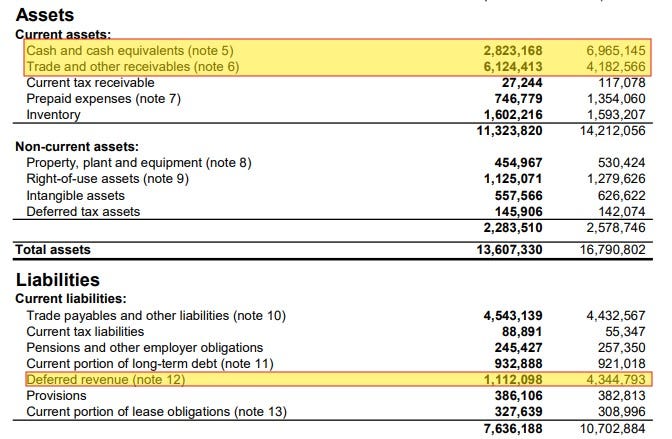Click pensions prior value 257,350

point(621,348)
